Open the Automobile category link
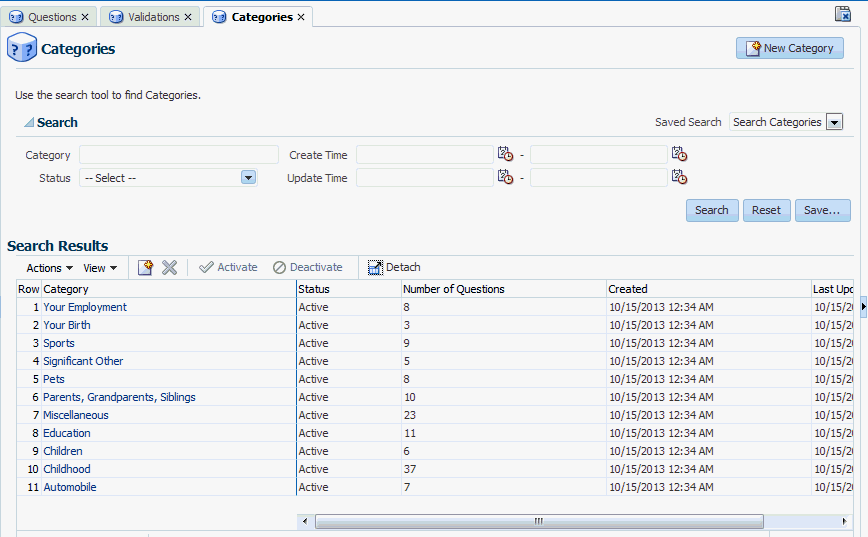Viewport: 868px width, 537px height. [70, 487]
